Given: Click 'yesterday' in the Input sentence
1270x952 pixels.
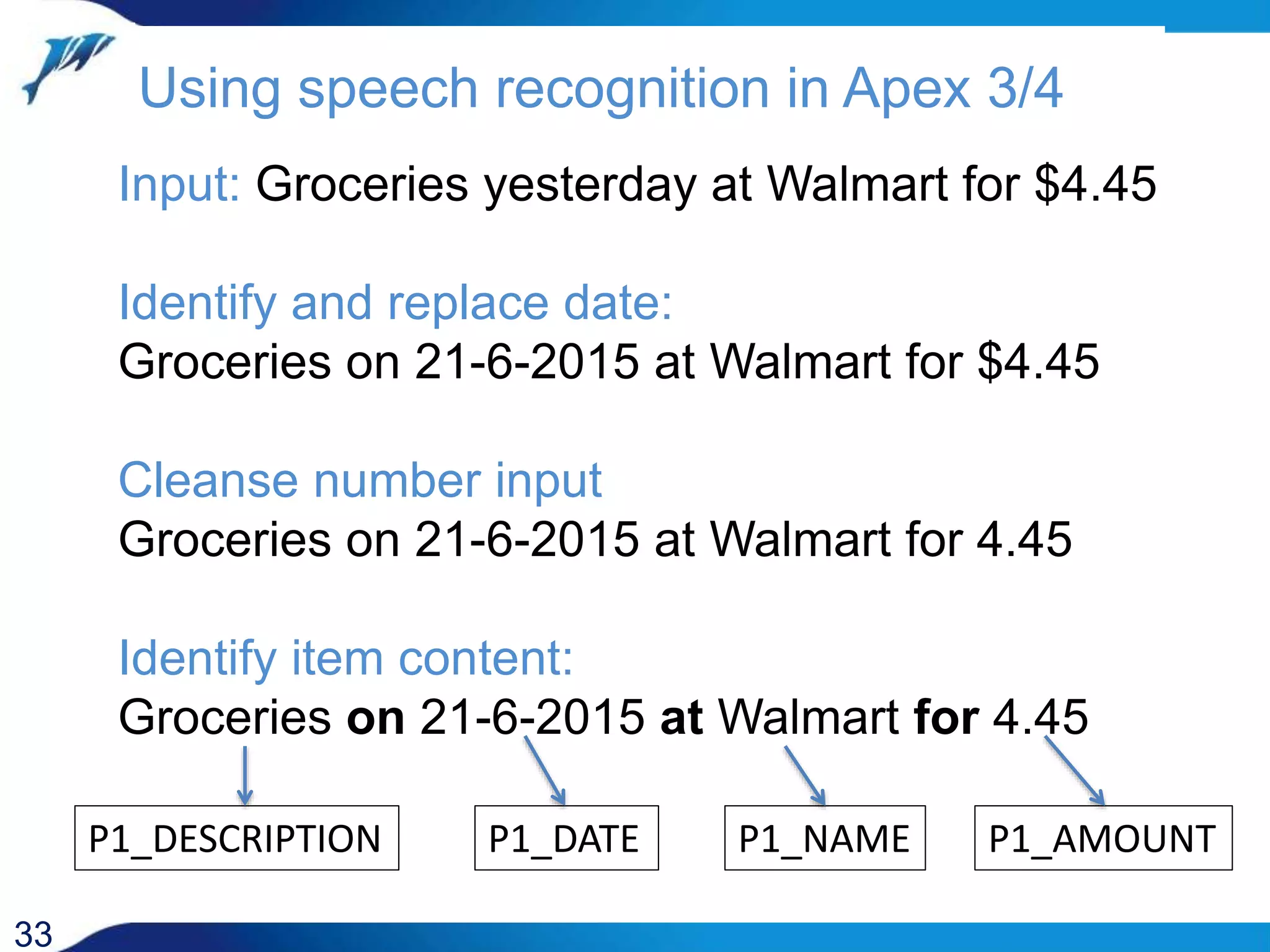Looking at the screenshot, I should tap(590, 185).
